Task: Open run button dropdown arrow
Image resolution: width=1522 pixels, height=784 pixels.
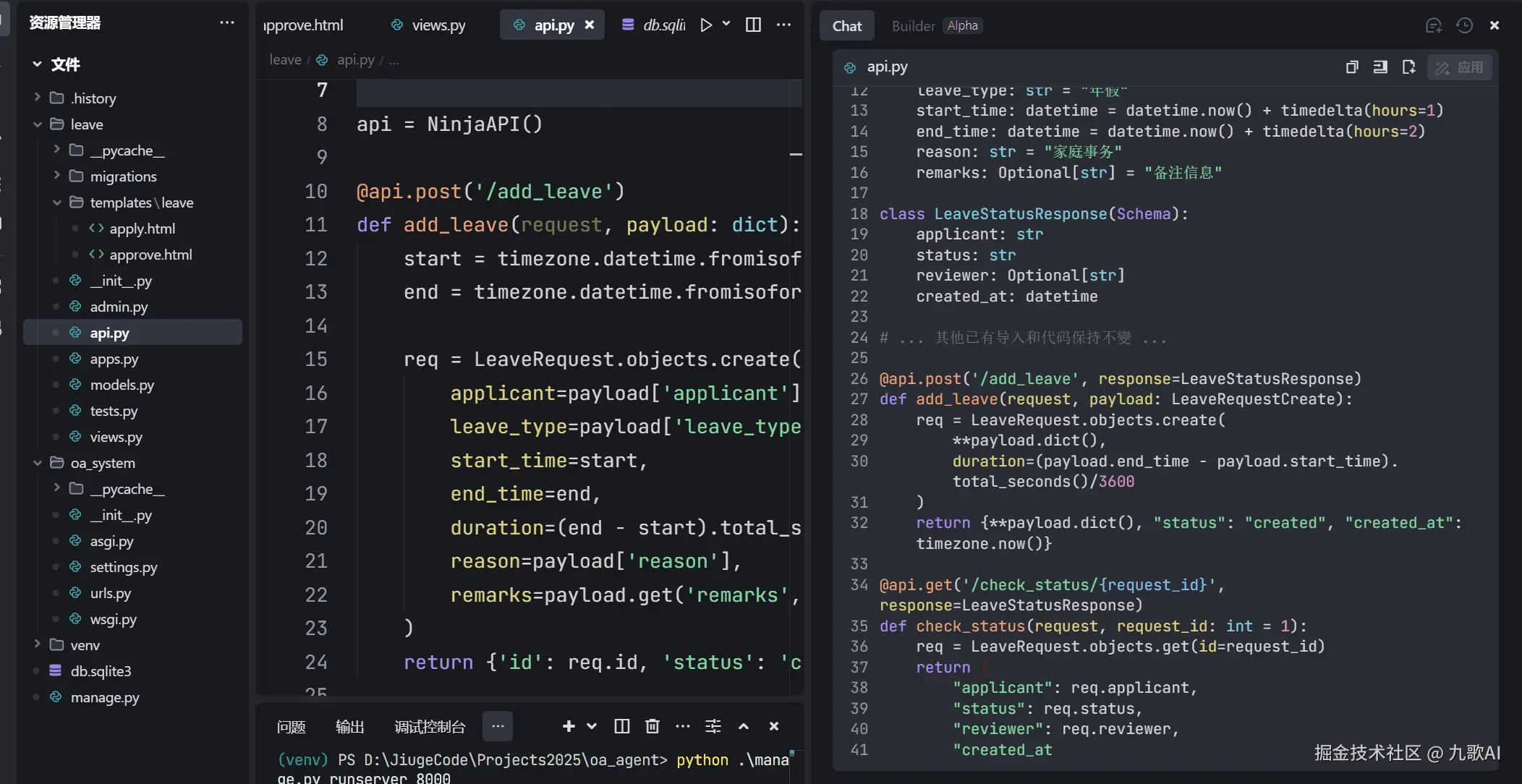Action: [726, 24]
